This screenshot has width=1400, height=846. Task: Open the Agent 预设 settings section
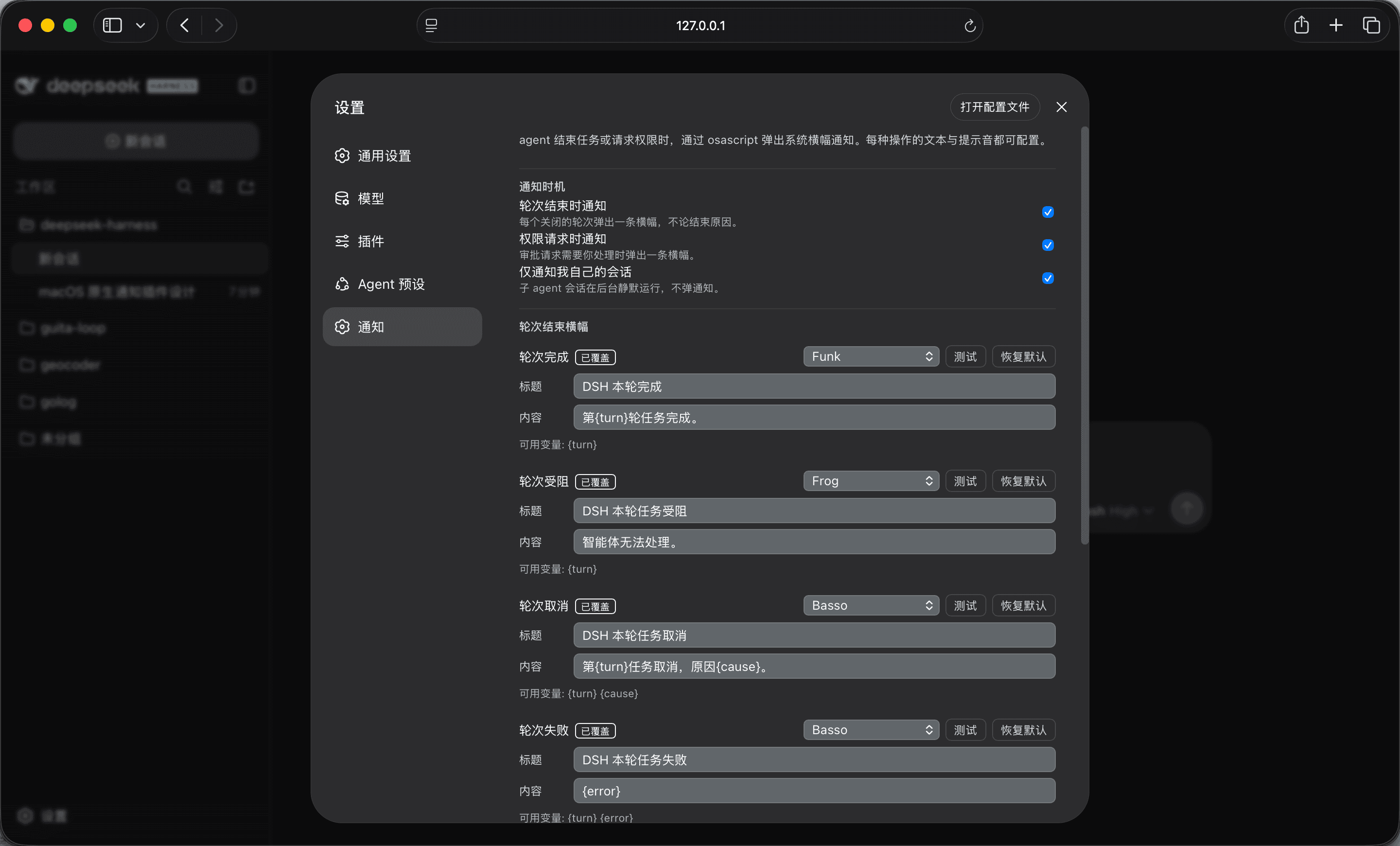pos(402,284)
